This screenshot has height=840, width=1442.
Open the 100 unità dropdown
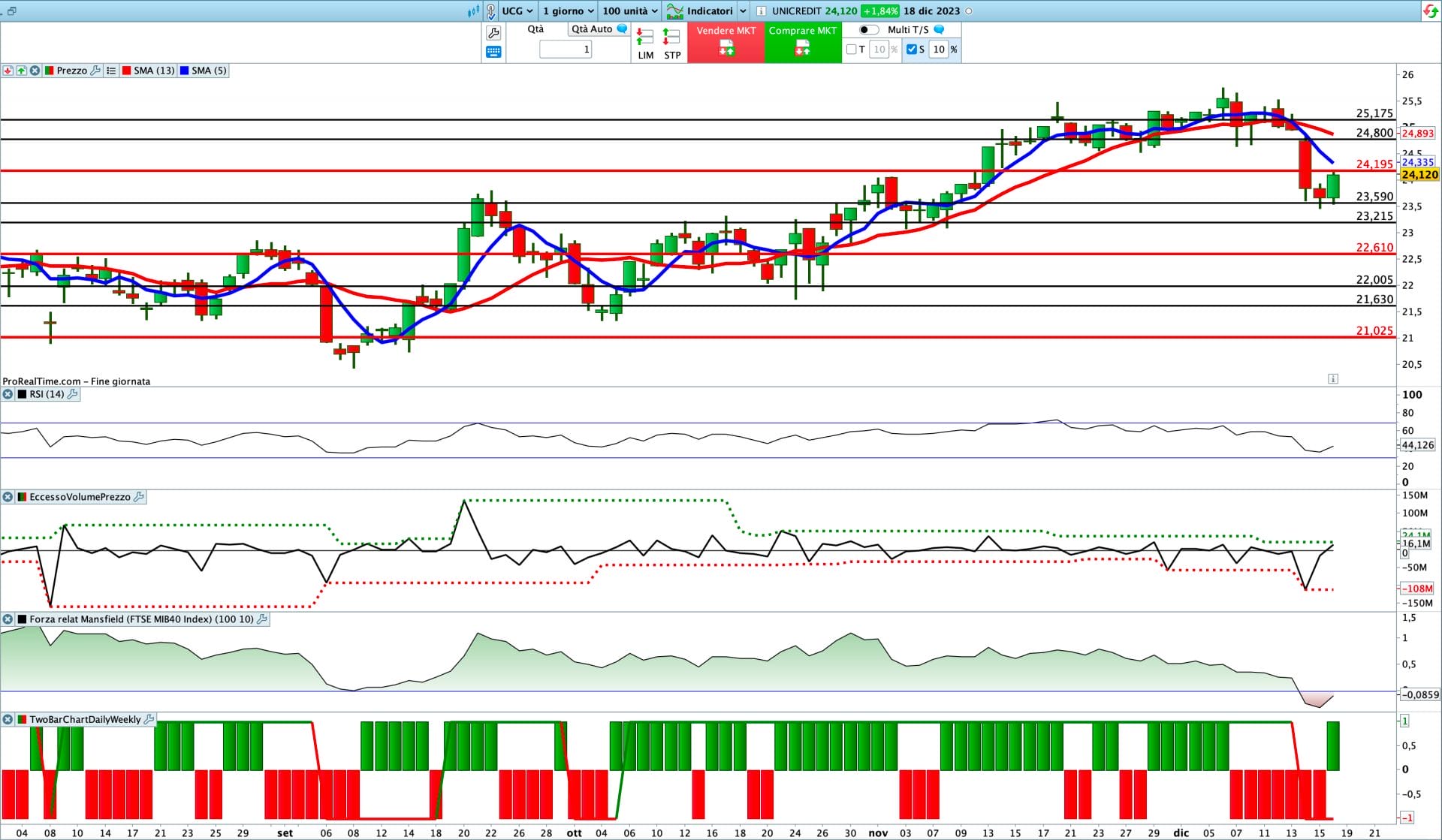coord(629,11)
